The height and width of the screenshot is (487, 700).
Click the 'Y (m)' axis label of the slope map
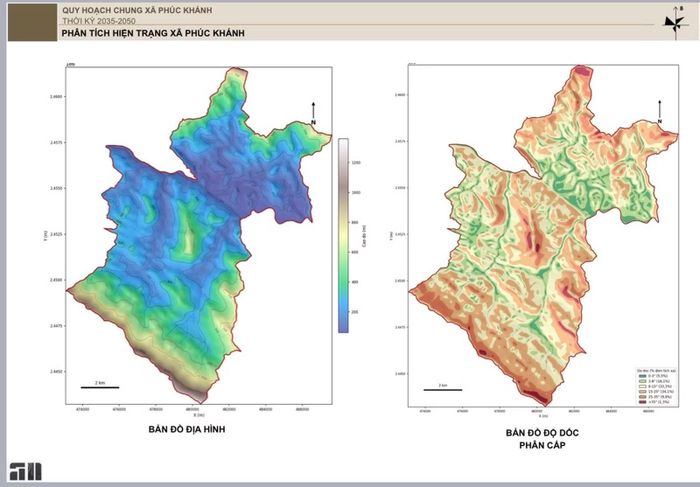point(392,236)
